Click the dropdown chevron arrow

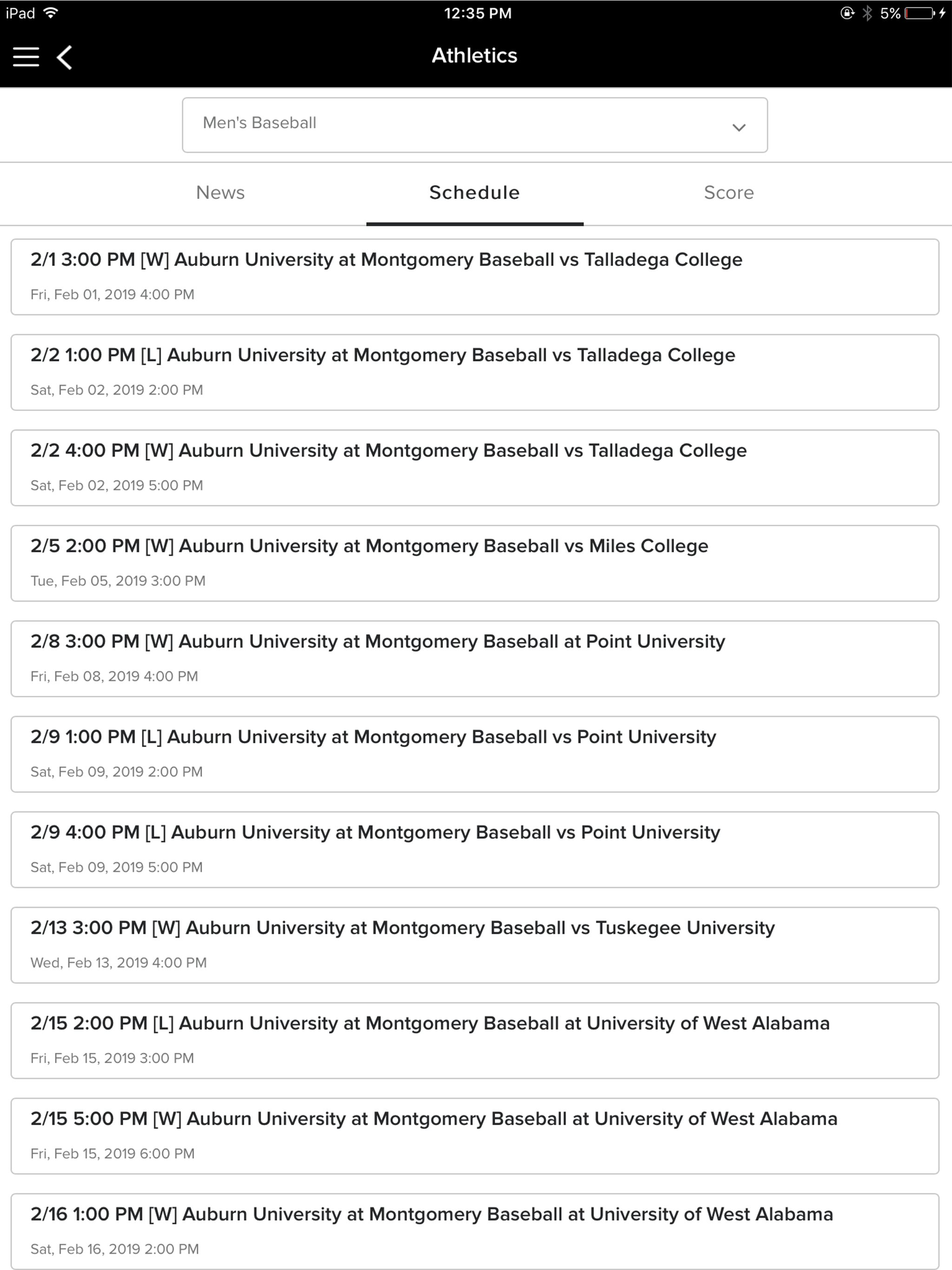click(x=739, y=127)
